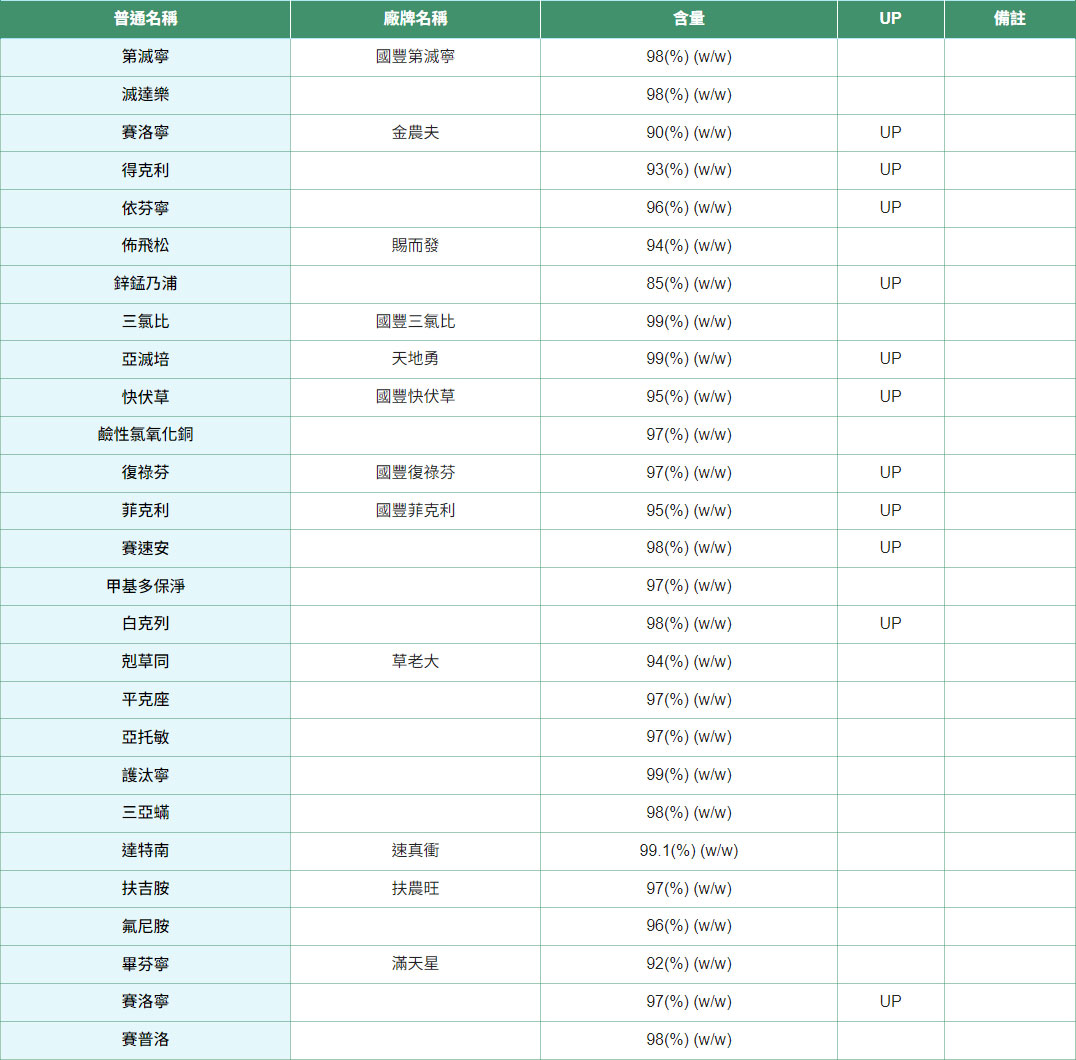Viewport: 1076px width, 1060px height.
Task: Select 快伏草 in the 普通名稱 column
Action: (145, 397)
